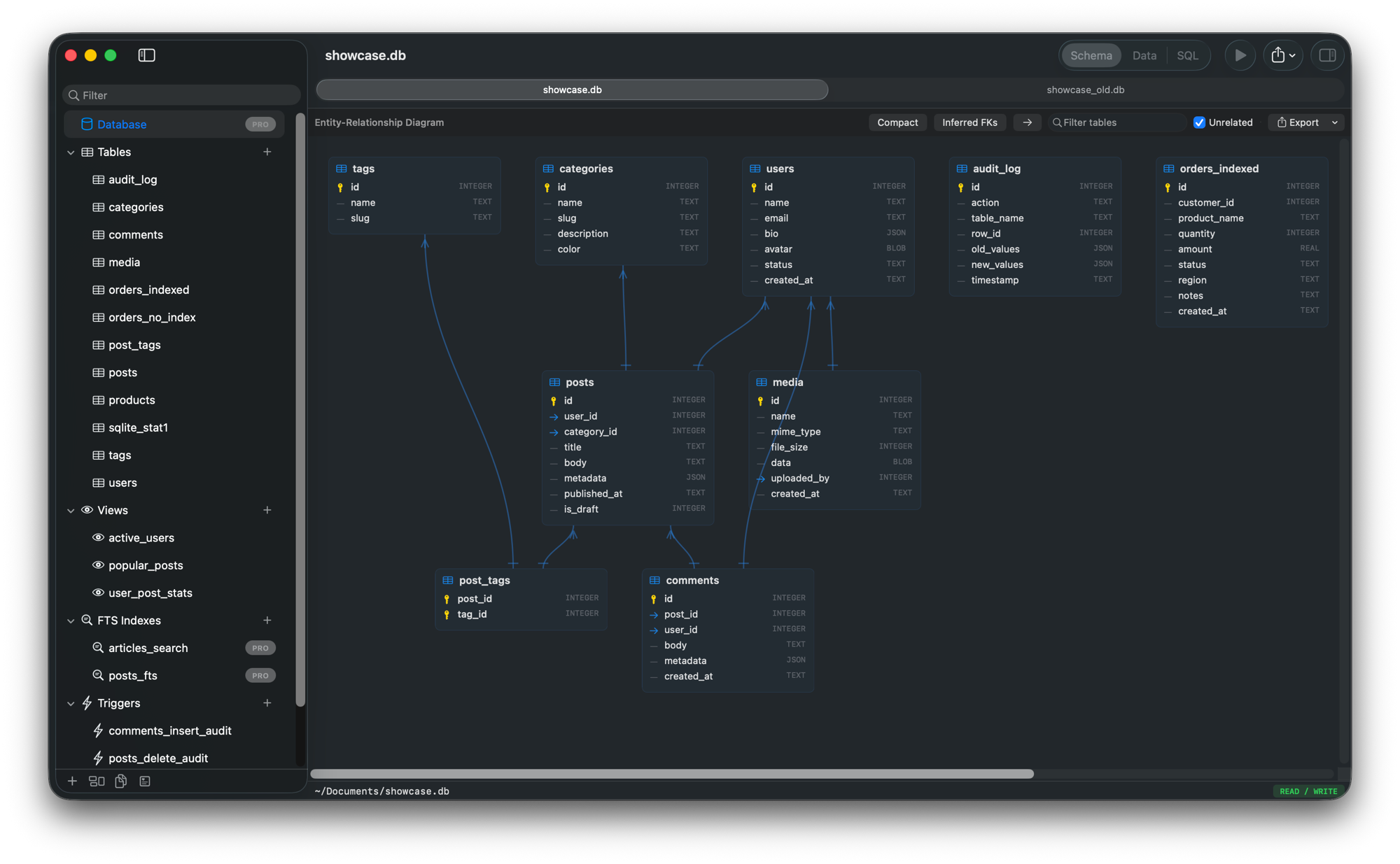Enable the Unrelated checkbox
The image size is (1400, 864).
point(1200,122)
